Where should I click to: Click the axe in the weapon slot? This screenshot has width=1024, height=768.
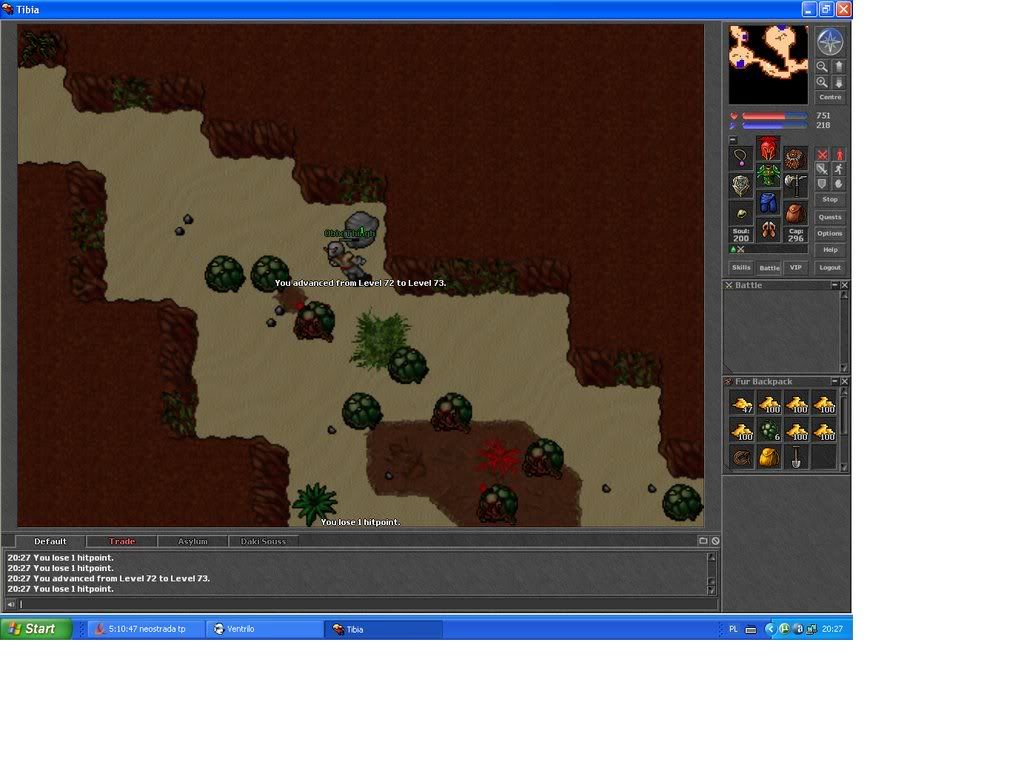click(x=795, y=185)
